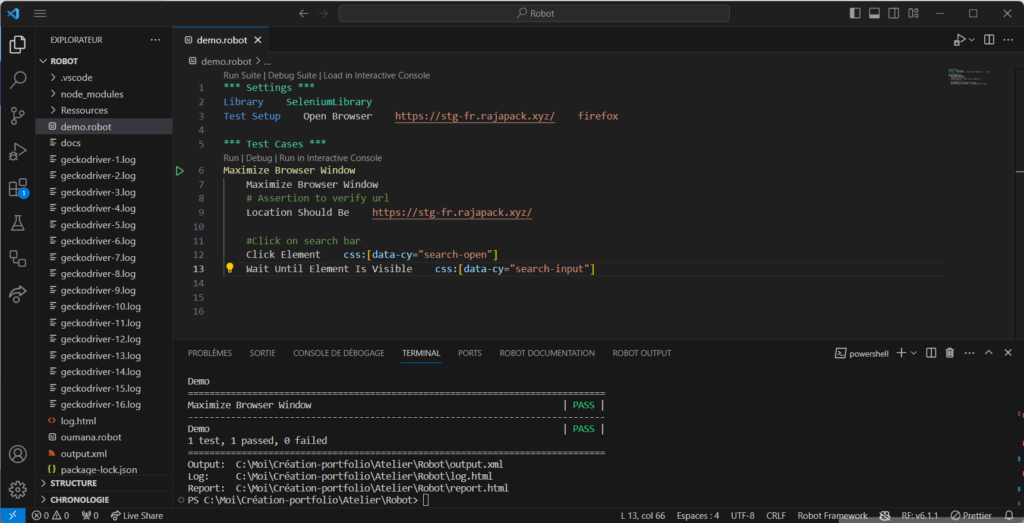Open the Testing flask icon view
Image resolution: width=1024 pixels, height=523 pixels.
pyautogui.click(x=17, y=223)
